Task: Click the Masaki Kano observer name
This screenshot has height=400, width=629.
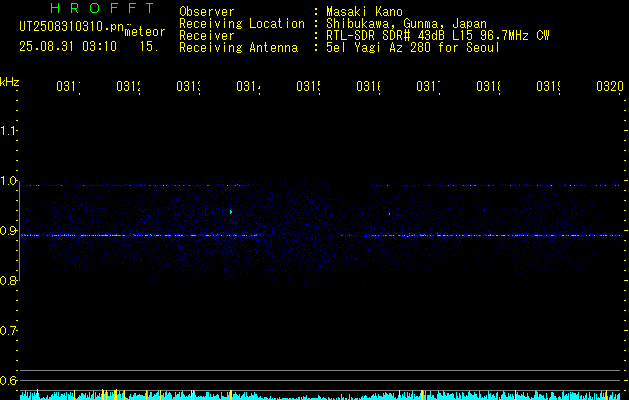Action: pyautogui.click(x=364, y=12)
